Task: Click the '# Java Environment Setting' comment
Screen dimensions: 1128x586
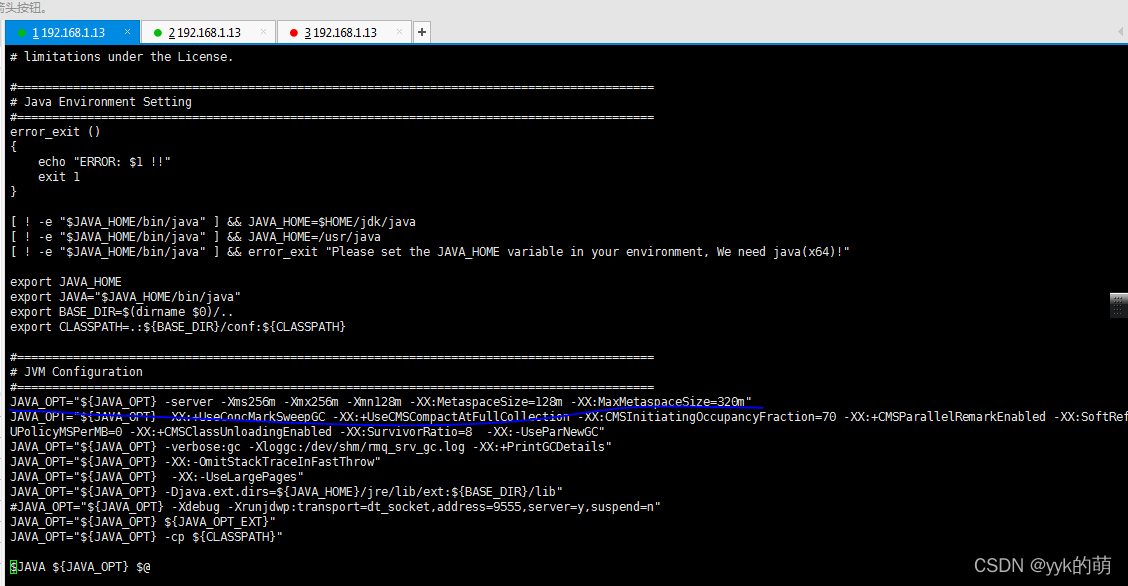Action: 101,102
